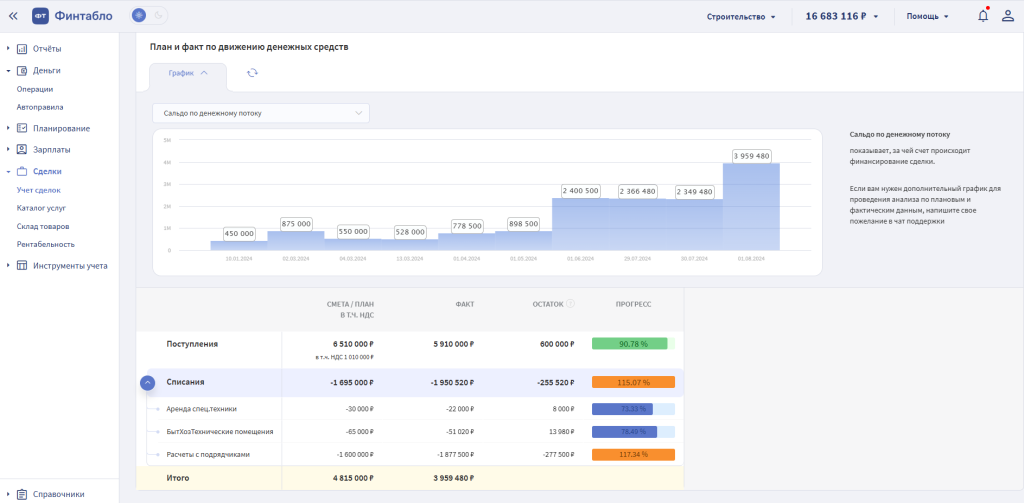Click the remaining value -277 500 ₽
The height and width of the screenshot is (503, 1024).
556,455
